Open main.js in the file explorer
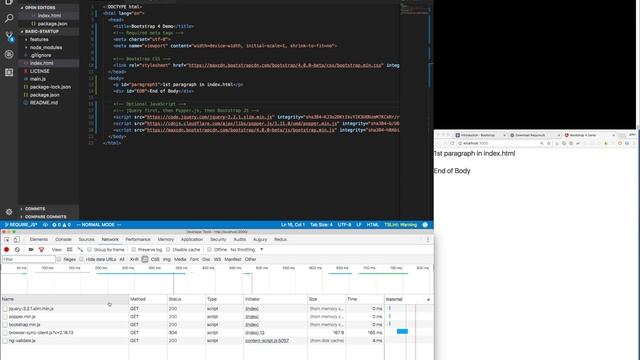Viewport: 640px width, 360px height. click(38, 79)
